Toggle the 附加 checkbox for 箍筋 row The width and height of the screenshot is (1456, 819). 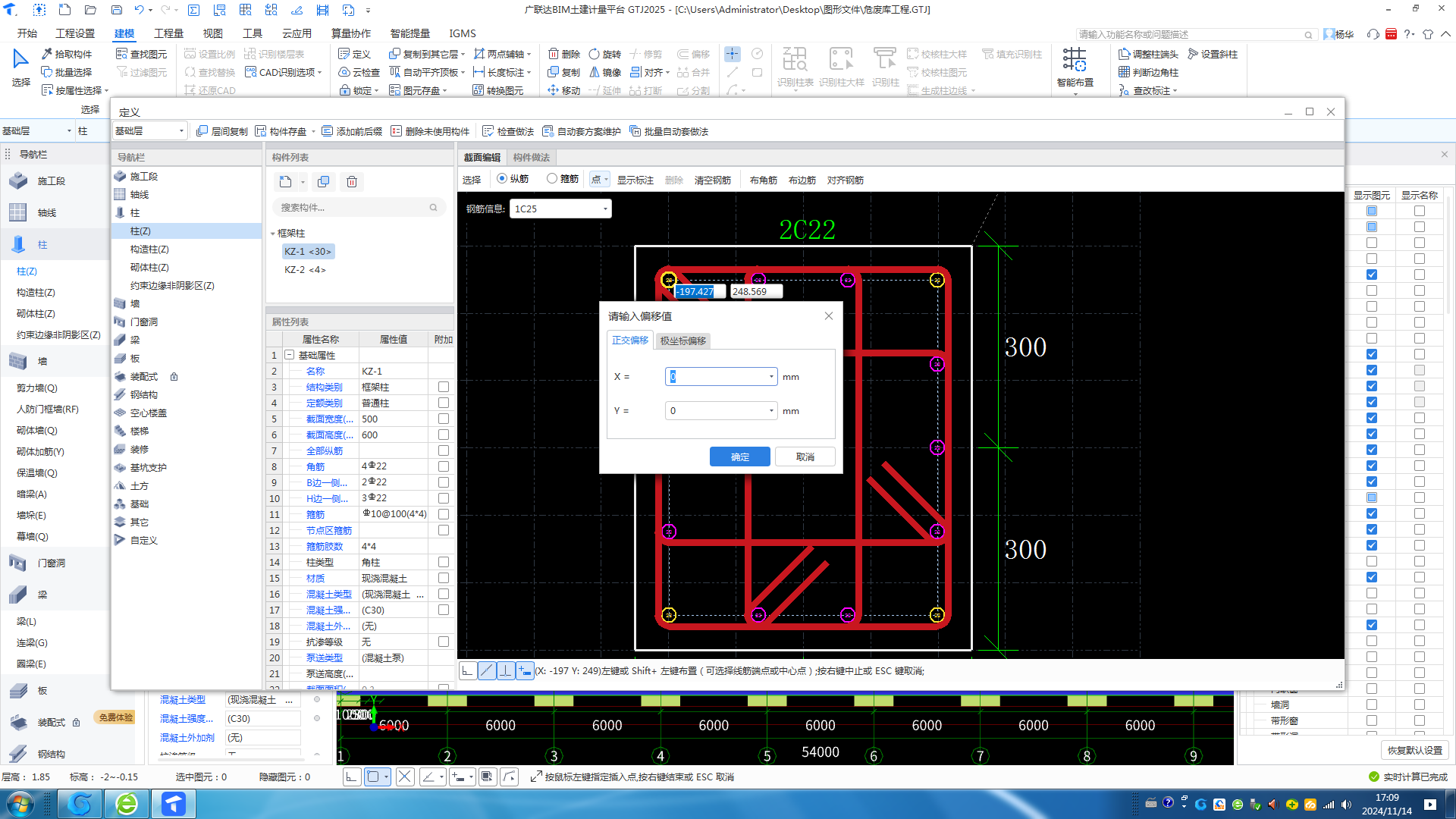click(444, 514)
